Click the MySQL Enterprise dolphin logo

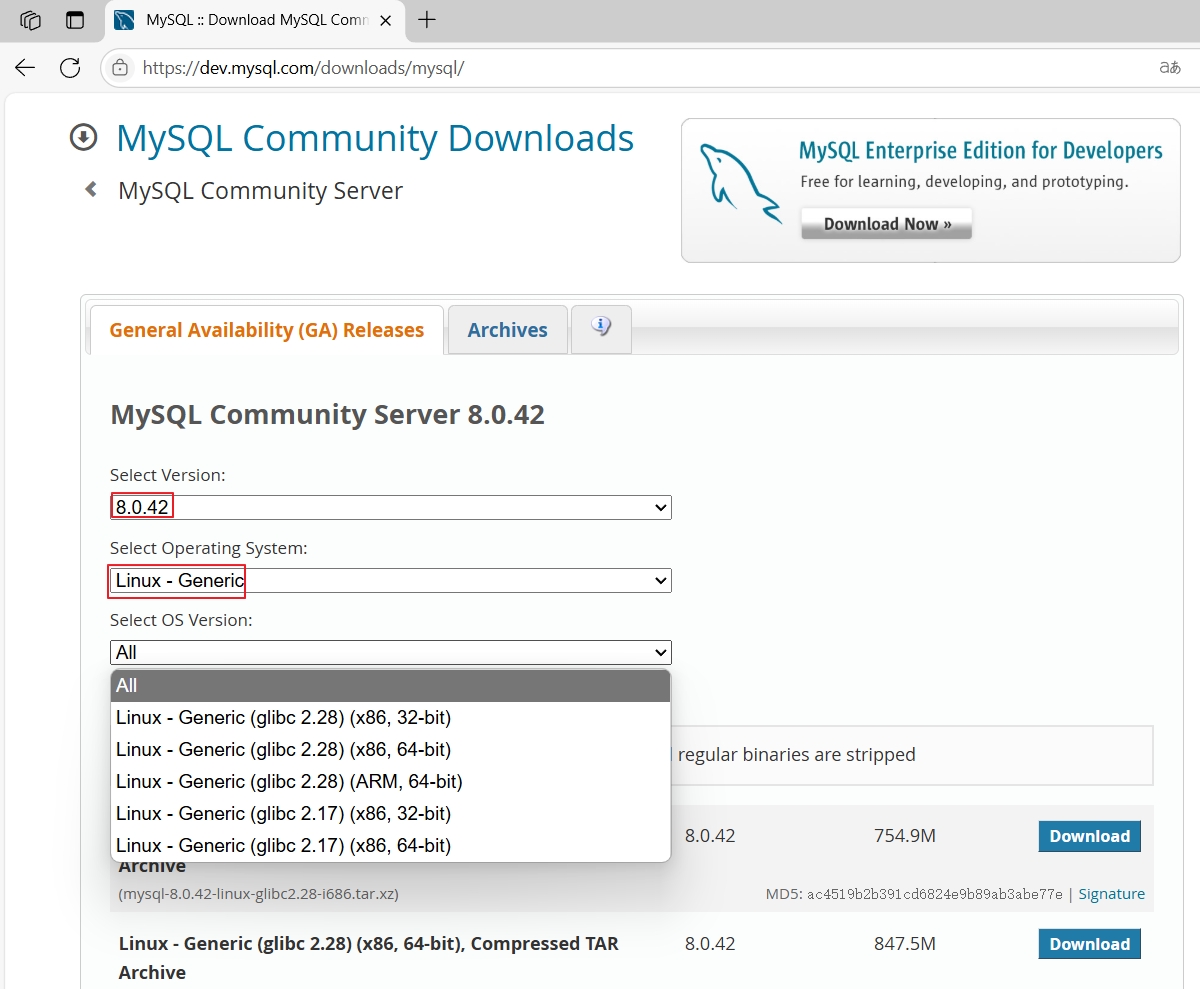coord(739,183)
